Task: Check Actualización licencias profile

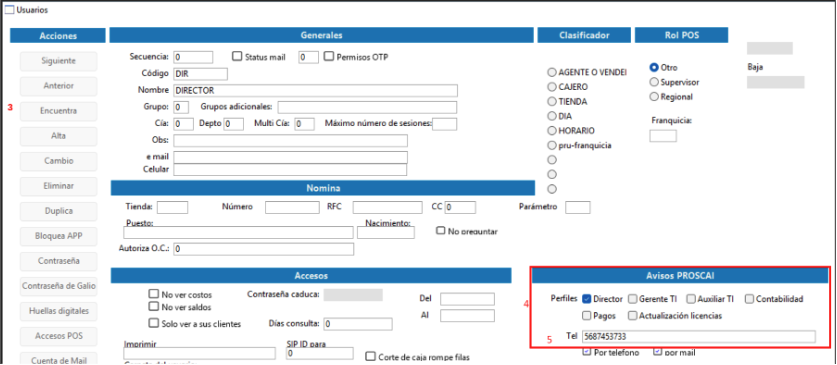Action: point(633,315)
